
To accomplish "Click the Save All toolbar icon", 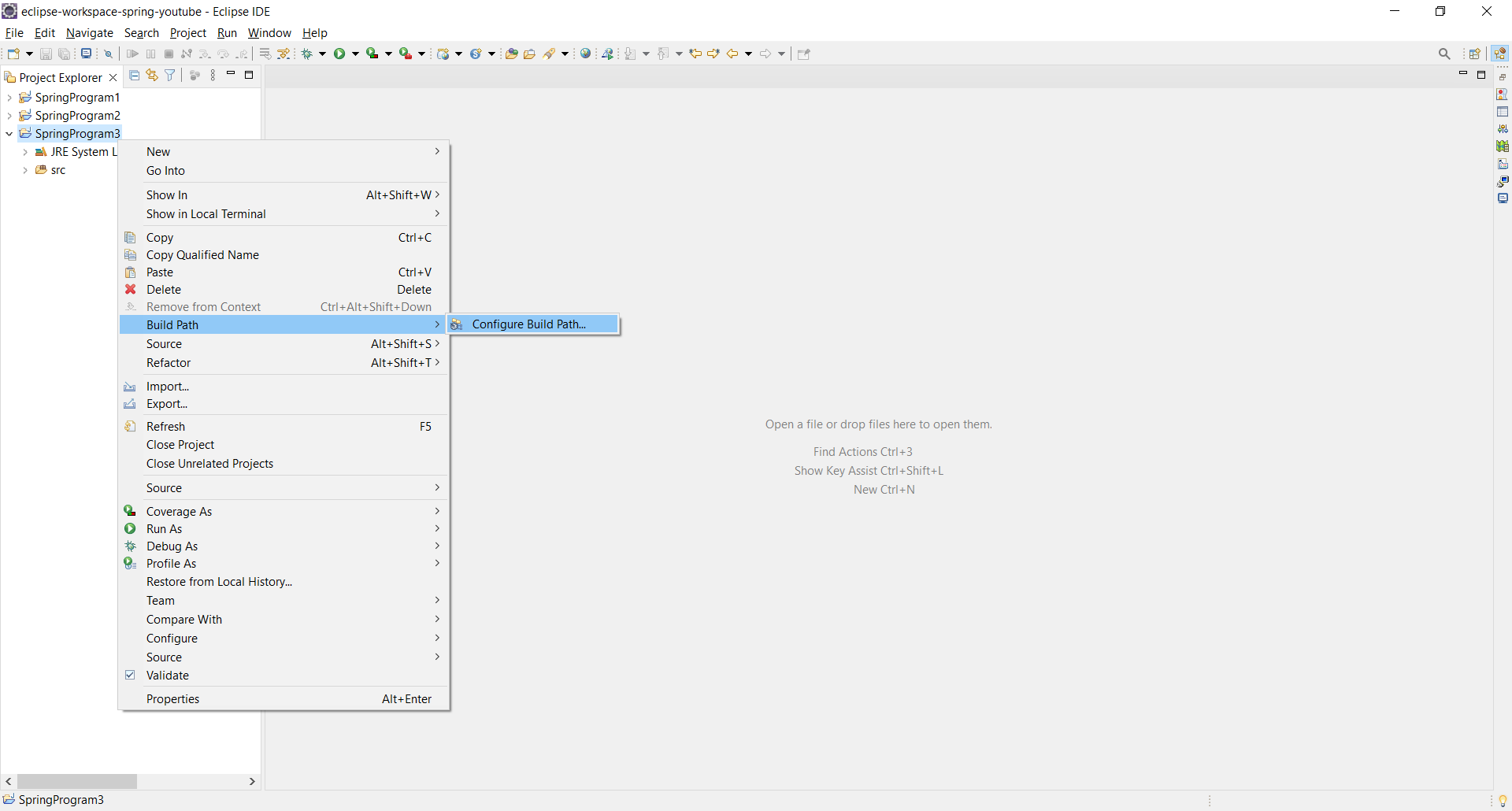I will [x=65, y=54].
